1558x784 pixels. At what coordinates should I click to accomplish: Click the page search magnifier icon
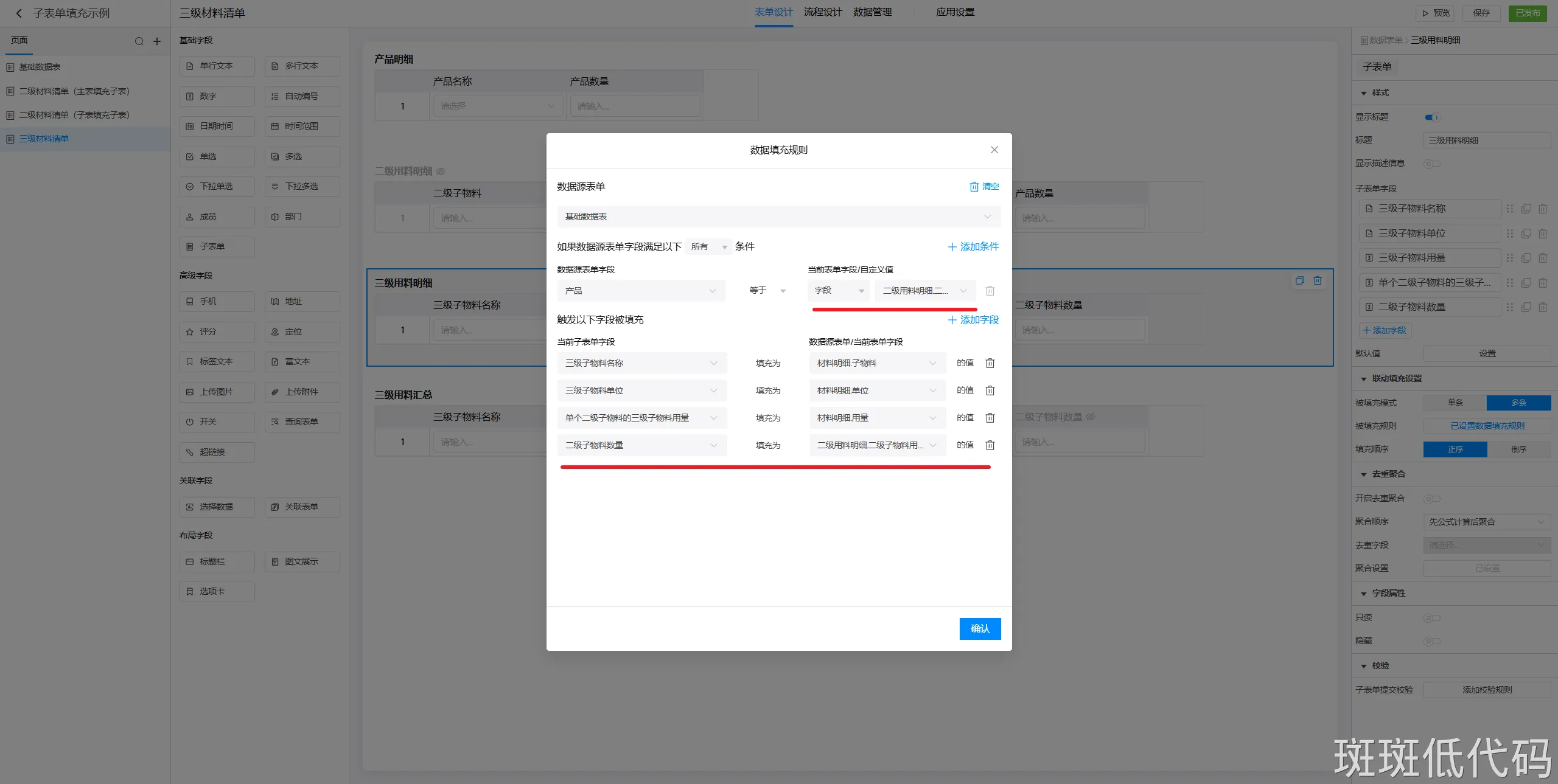pos(139,41)
